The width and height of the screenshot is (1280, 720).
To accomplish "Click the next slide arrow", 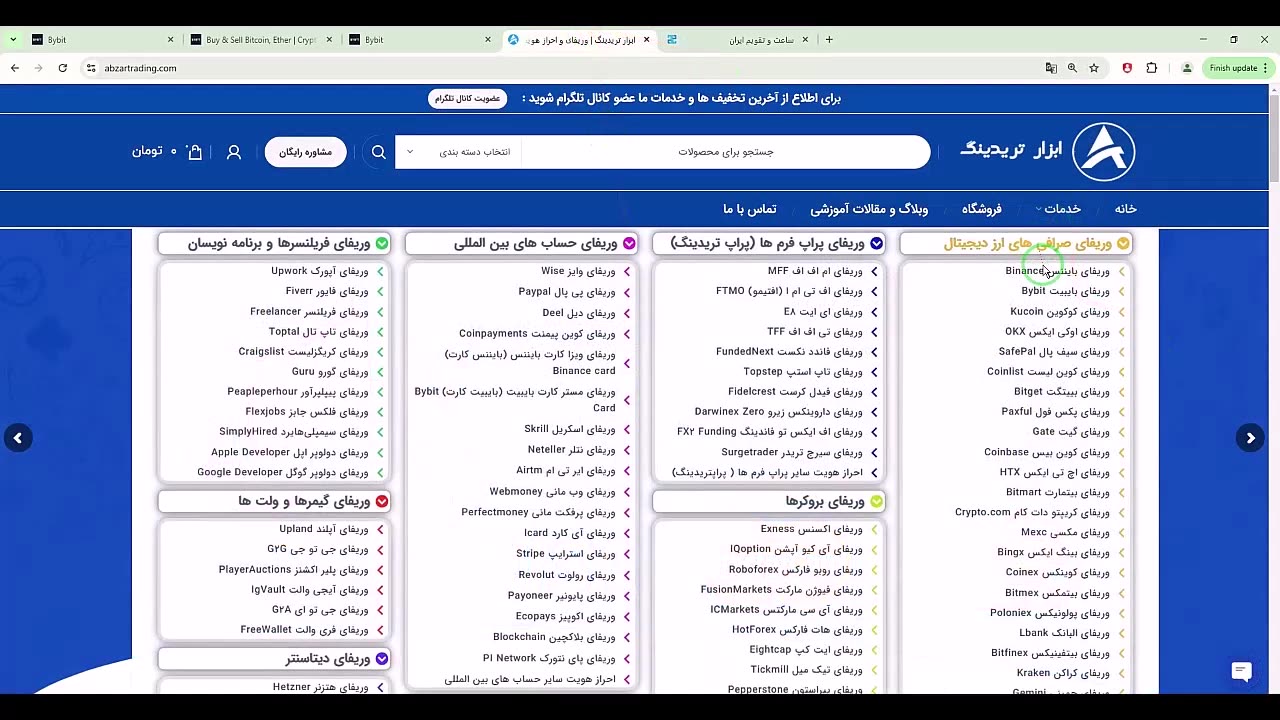I will [1250, 438].
